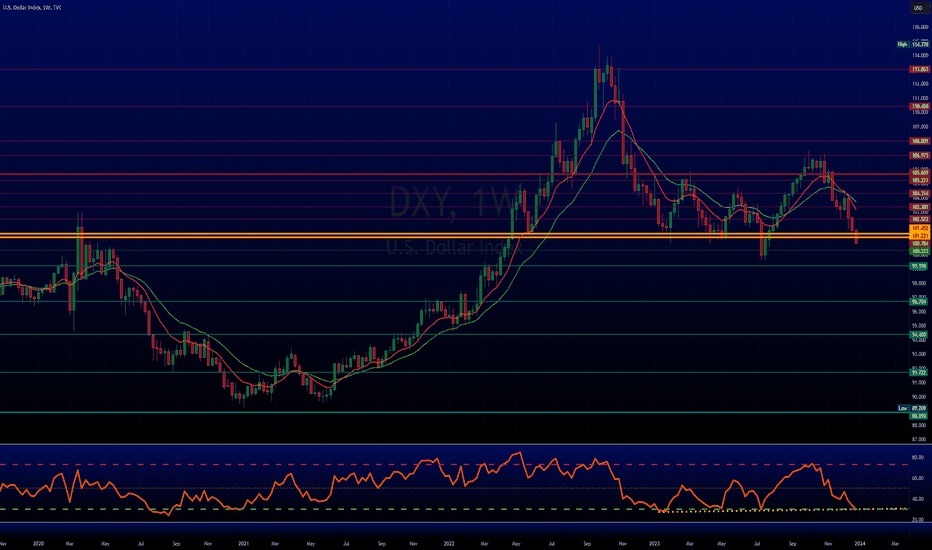Click the 108.031 red price label
The image size is (932, 550).
pyautogui.click(x=920, y=141)
